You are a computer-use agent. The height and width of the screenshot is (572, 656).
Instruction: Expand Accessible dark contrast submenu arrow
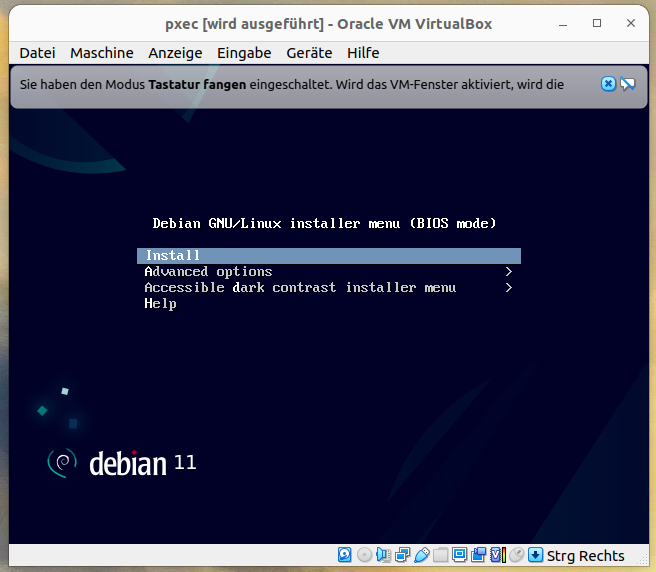tap(509, 287)
